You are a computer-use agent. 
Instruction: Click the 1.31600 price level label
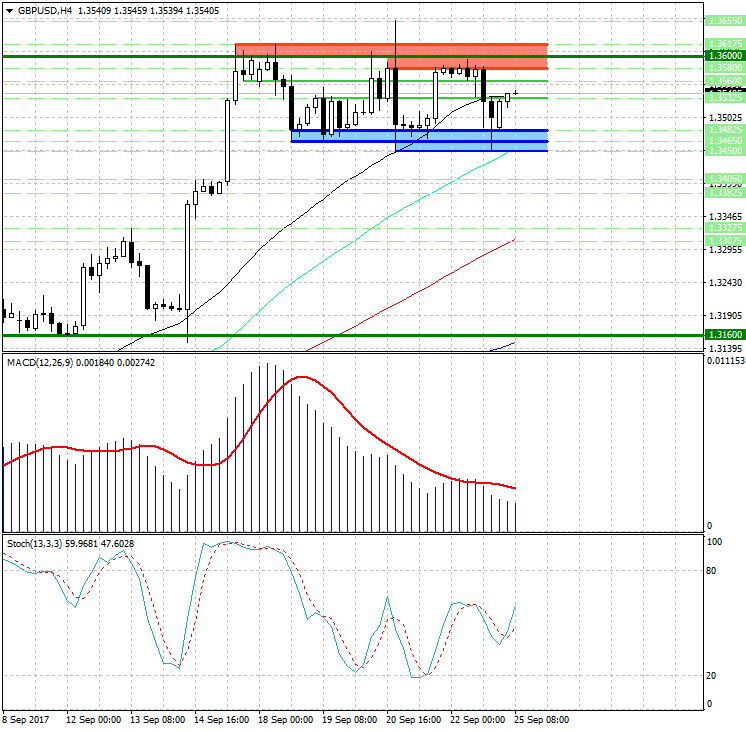click(724, 335)
